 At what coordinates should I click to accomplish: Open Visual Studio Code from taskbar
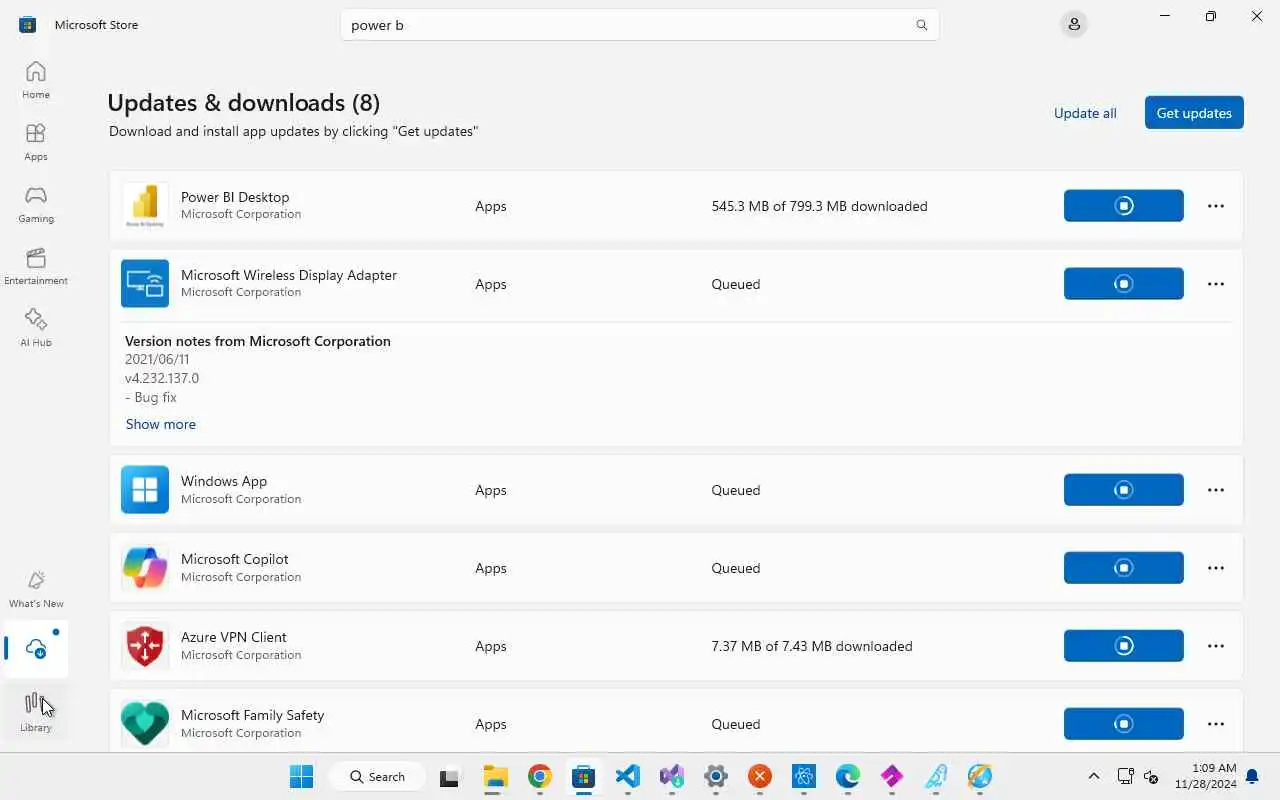point(628,776)
